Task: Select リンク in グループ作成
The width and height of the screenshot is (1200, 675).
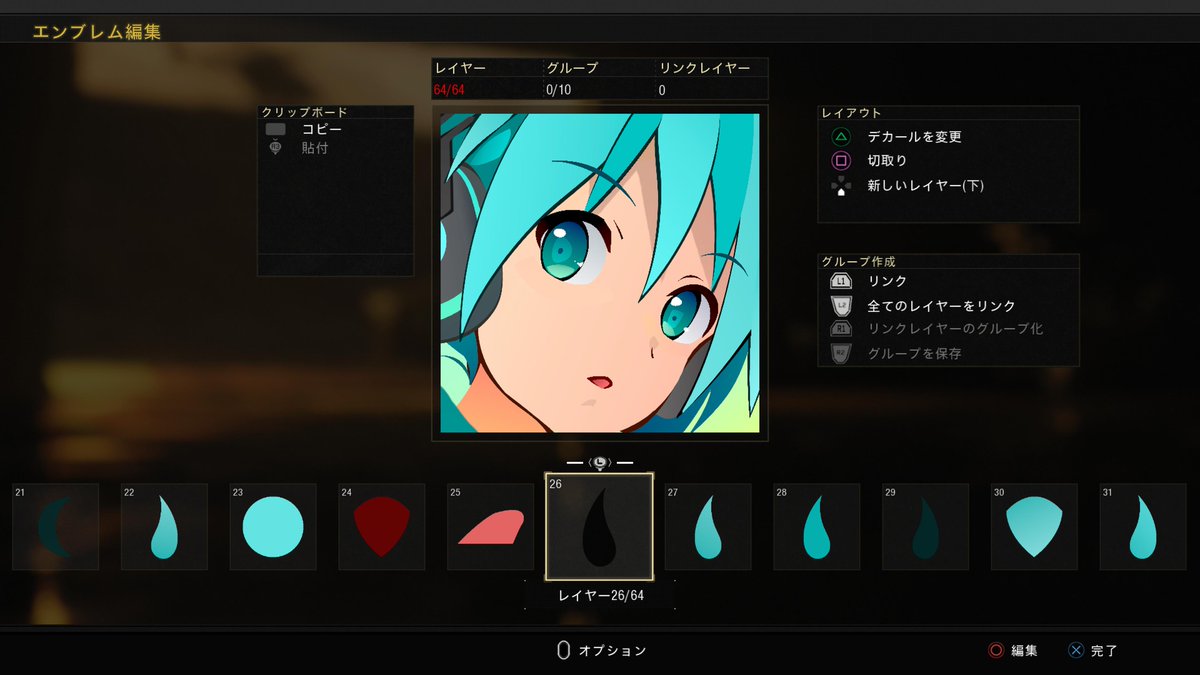Action: tap(888, 281)
